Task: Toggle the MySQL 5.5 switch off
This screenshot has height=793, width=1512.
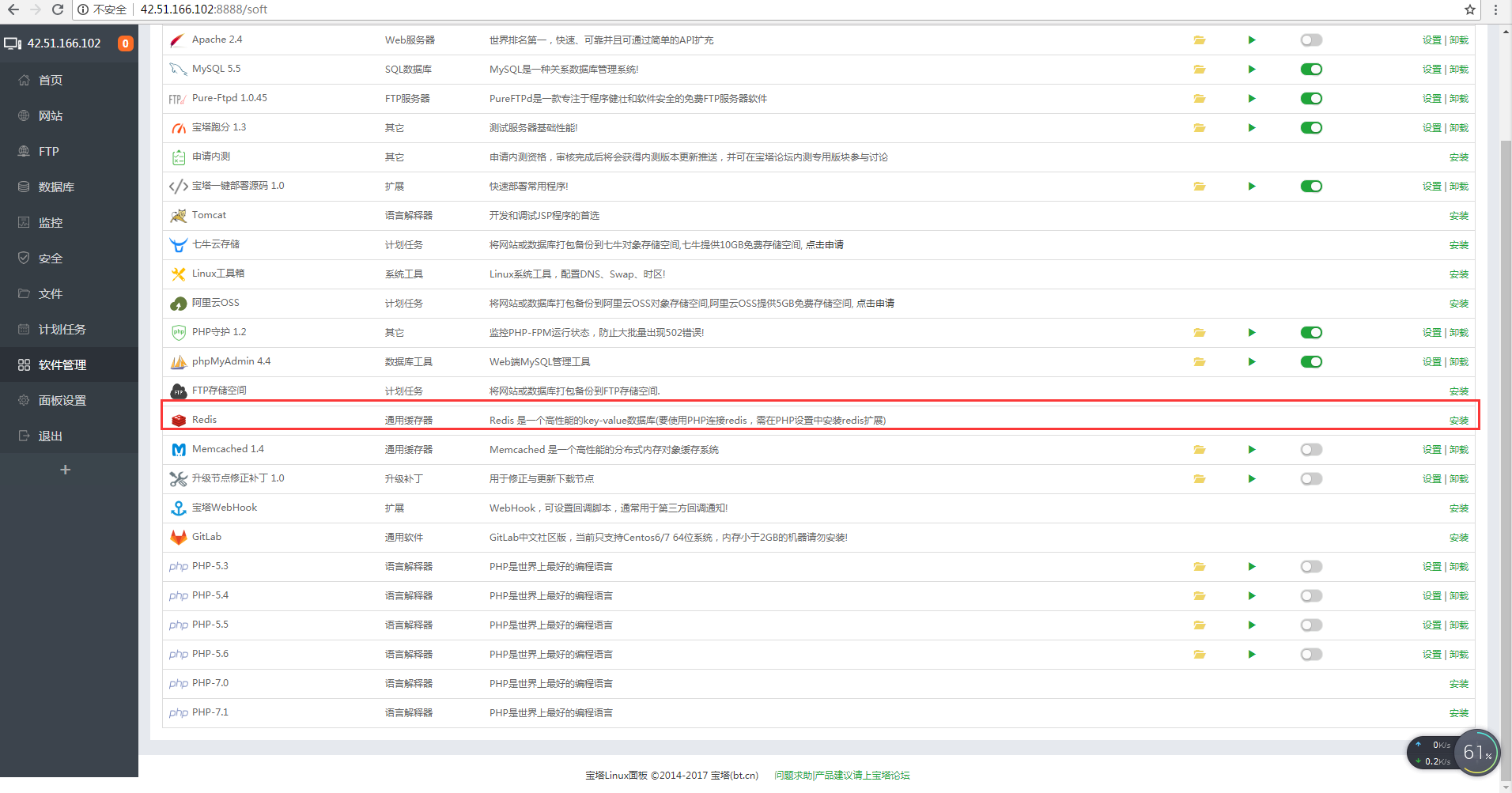Action: click(1311, 70)
